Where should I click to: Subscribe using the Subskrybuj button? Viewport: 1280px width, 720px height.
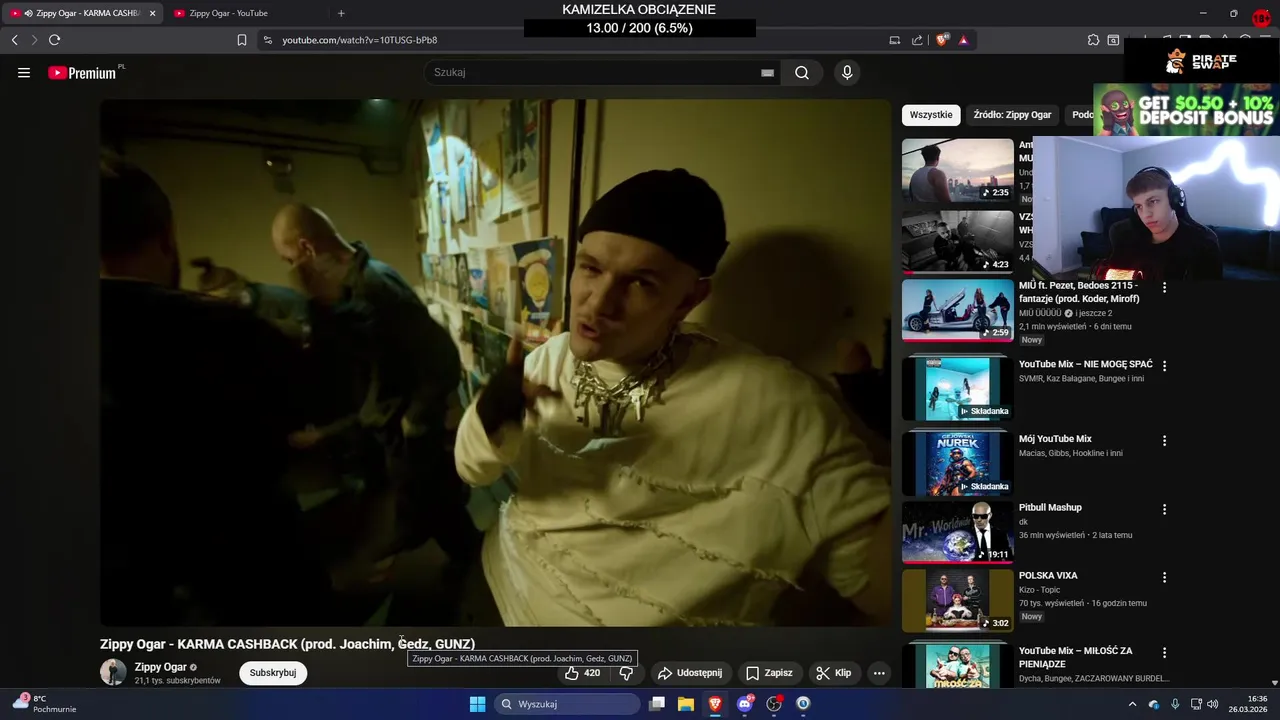click(x=273, y=673)
